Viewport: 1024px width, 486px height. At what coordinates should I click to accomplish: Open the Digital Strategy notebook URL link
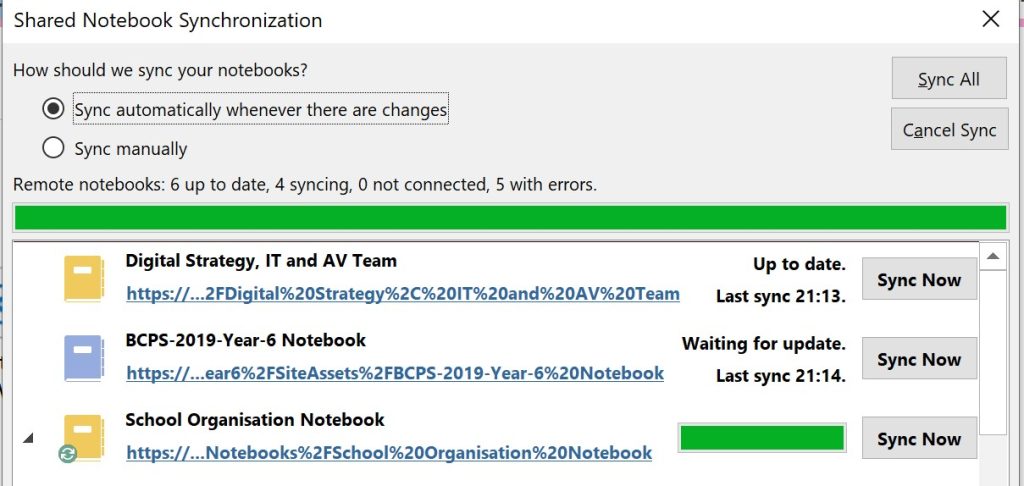pos(403,294)
